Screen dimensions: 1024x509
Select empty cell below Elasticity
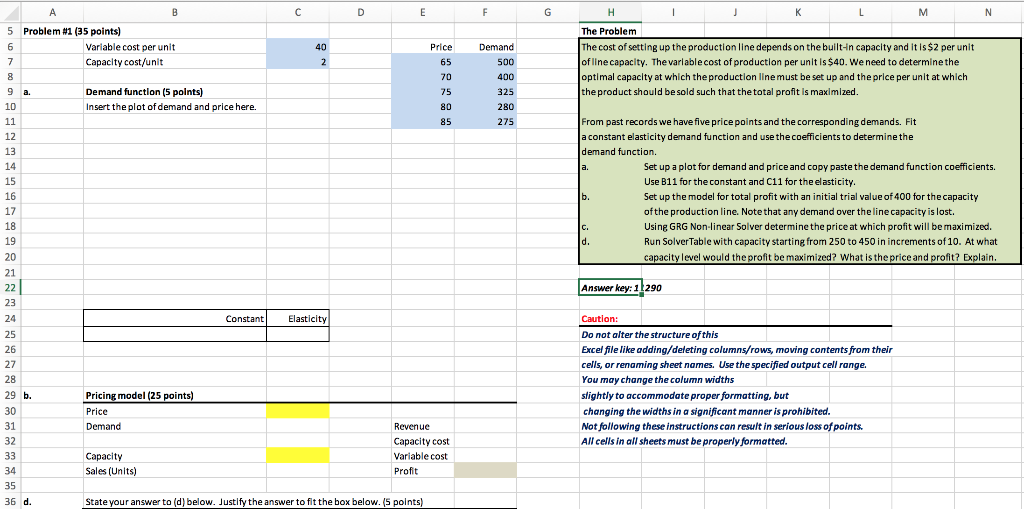pyautogui.click(x=298, y=333)
